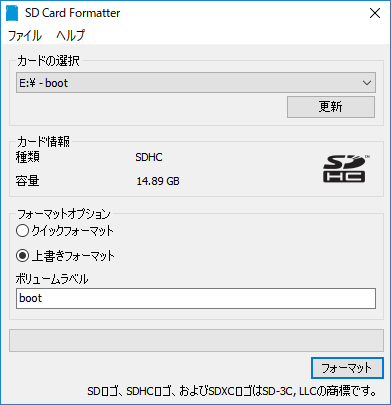
Task: Click the capacity value 14.89 GB
Action: (158, 181)
